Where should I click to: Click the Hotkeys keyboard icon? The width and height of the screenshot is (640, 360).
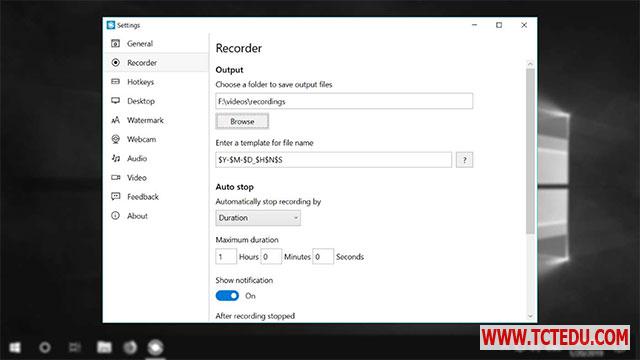[116, 82]
